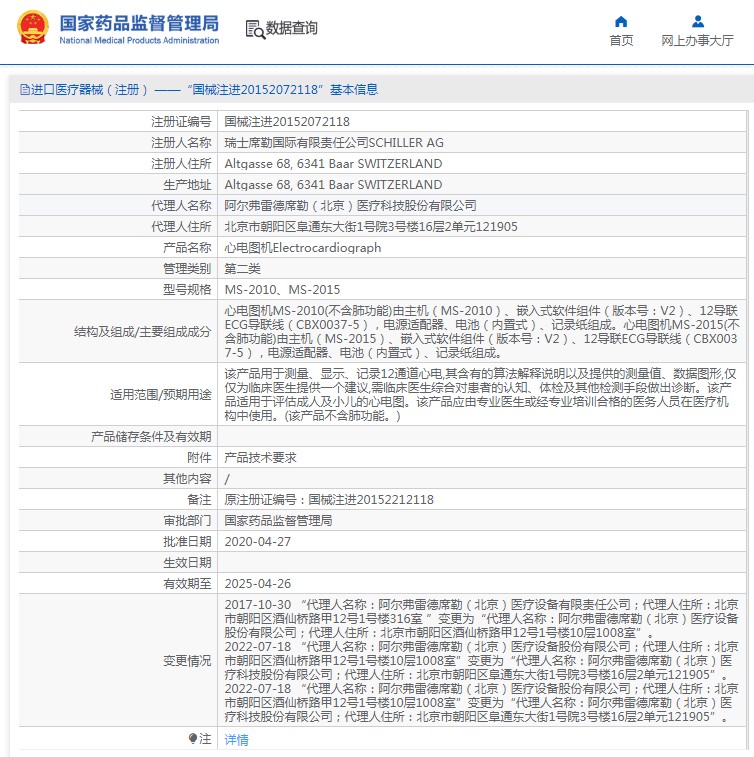
Task: Click 生产地址 row label
Action: (x=187, y=184)
